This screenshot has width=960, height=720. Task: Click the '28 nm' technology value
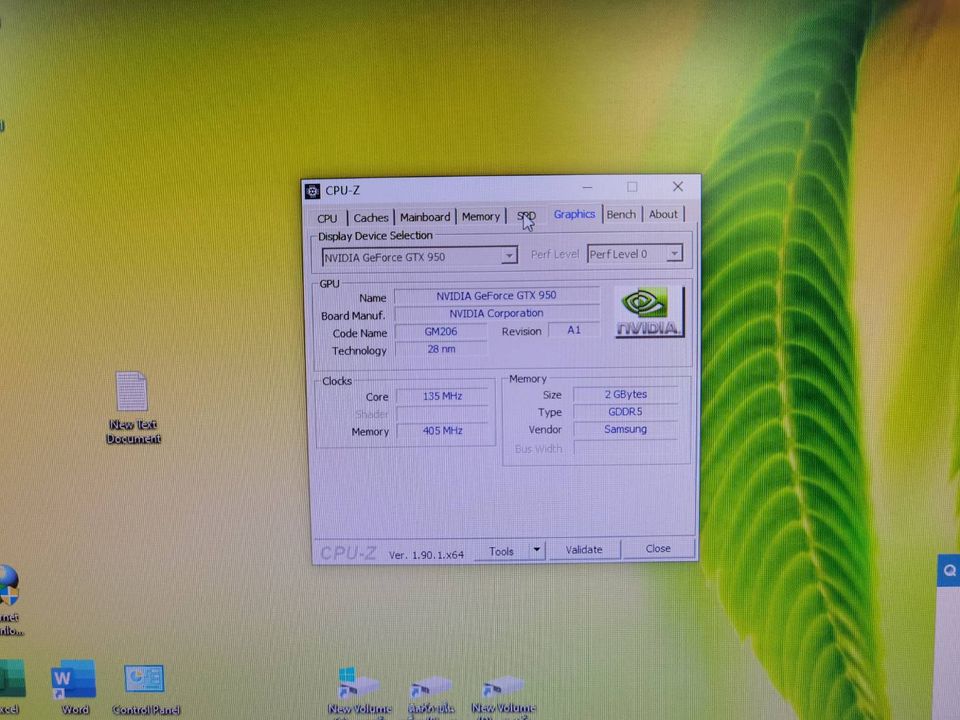[441, 349]
